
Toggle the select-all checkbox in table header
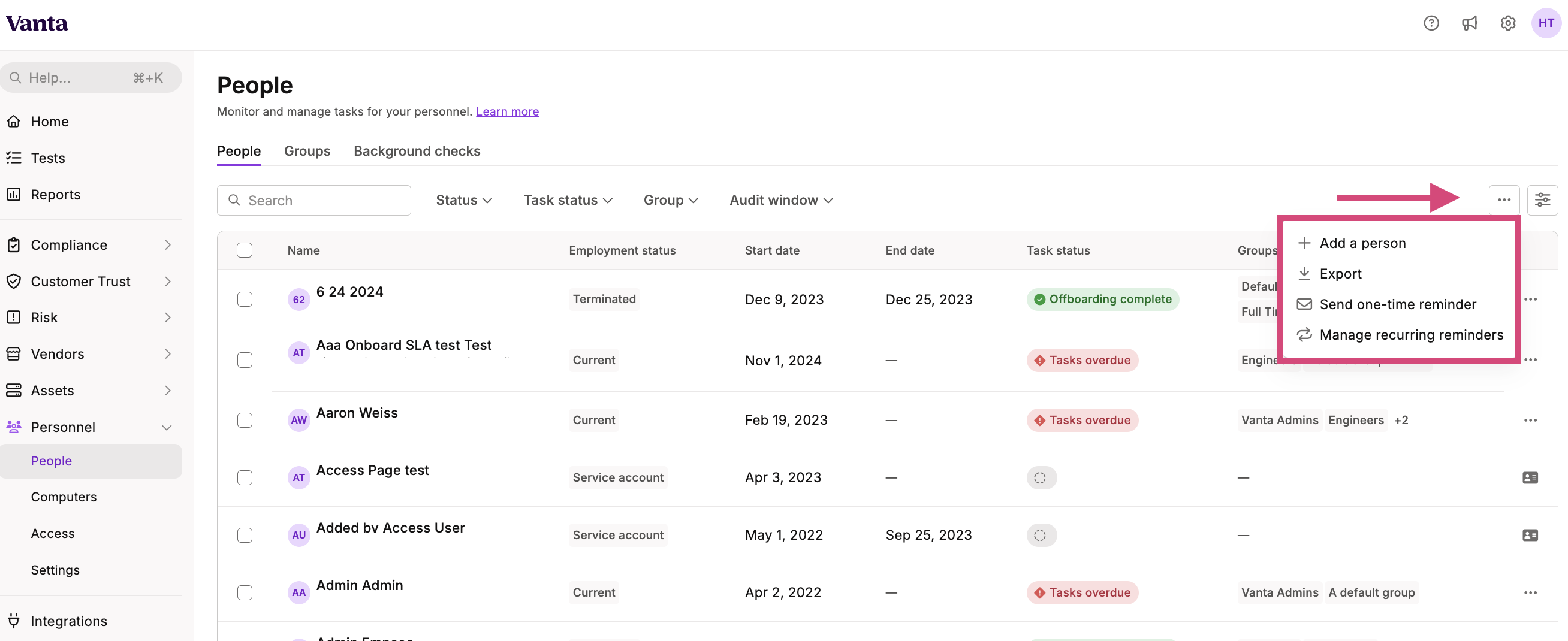point(245,250)
